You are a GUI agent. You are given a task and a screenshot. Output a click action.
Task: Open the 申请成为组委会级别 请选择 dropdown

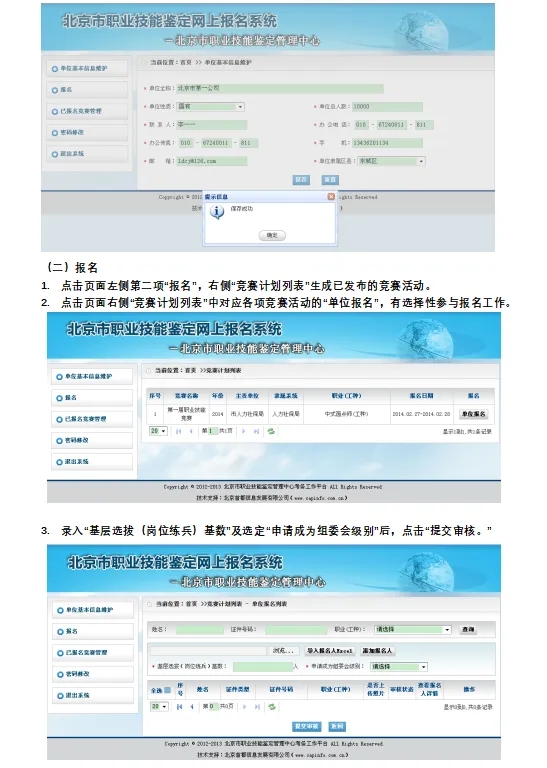click(399, 667)
